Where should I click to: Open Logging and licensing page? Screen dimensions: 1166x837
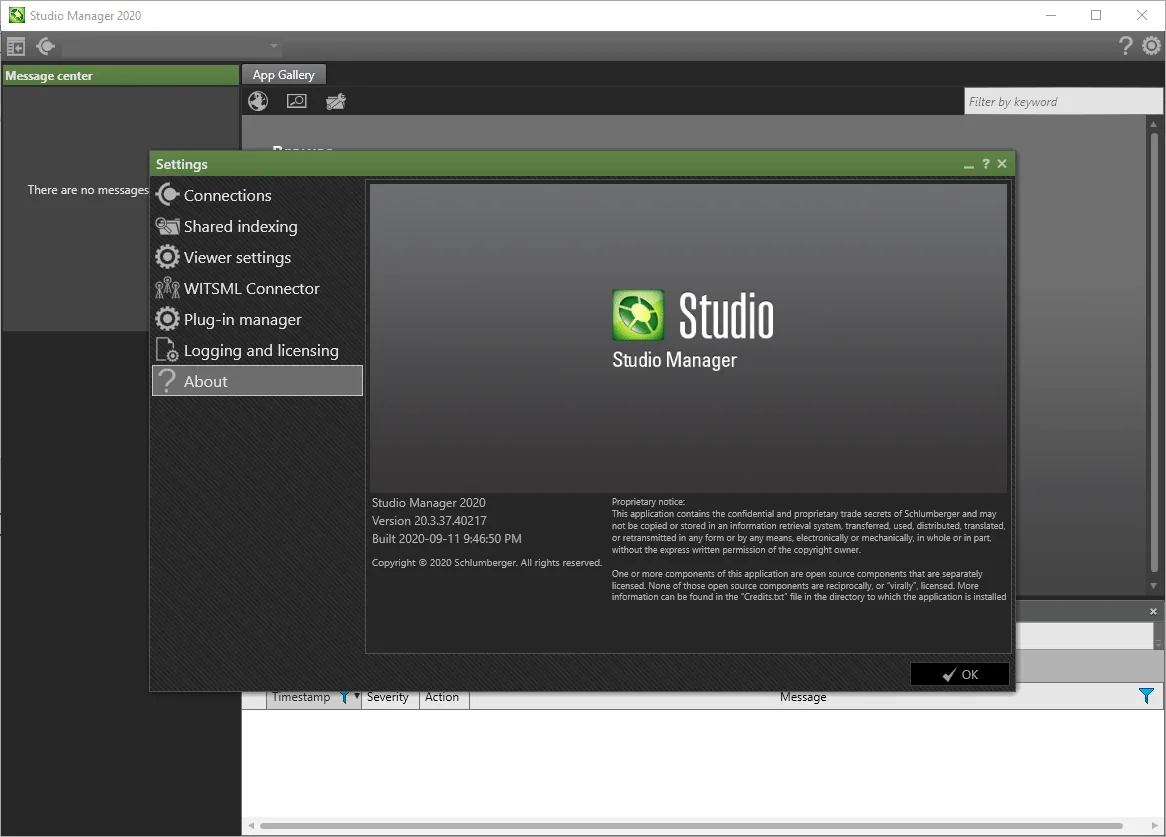pyautogui.click(x=257, y=350)
